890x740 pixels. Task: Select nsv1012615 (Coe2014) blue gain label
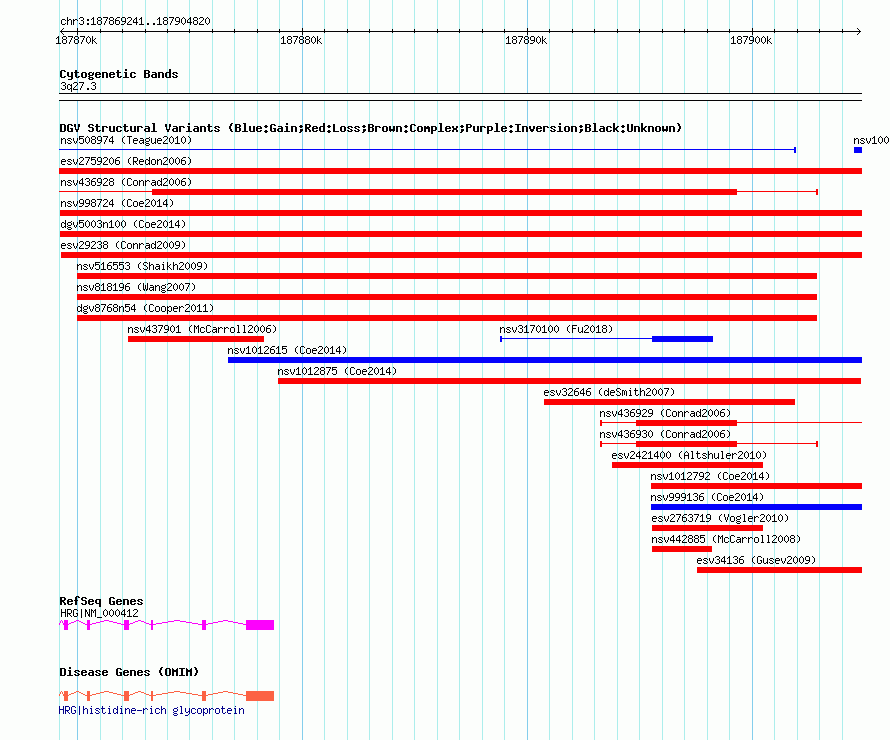coord(287,350)
